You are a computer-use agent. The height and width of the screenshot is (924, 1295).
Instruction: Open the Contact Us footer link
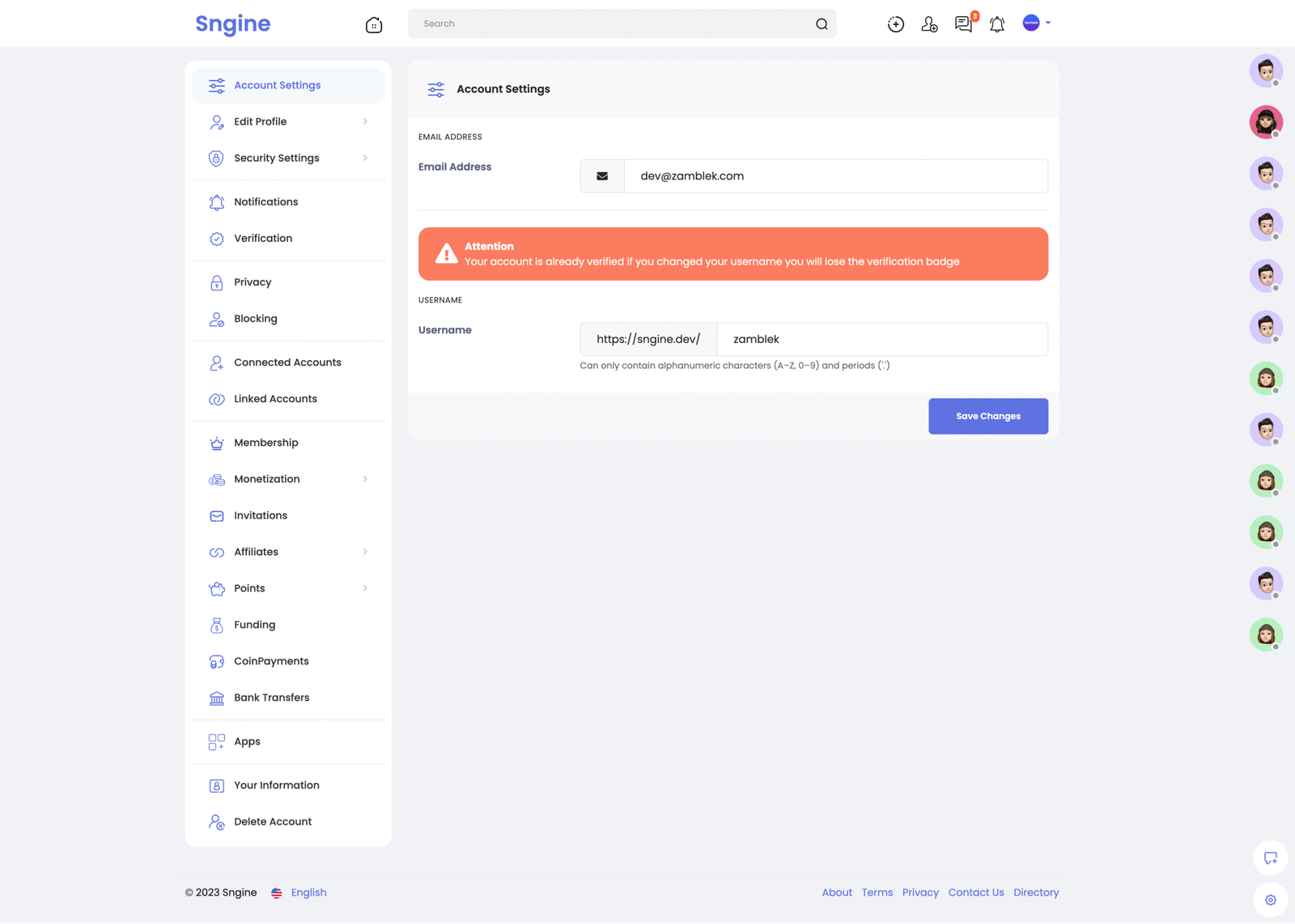pyautogui.click(x=975, y=892)
